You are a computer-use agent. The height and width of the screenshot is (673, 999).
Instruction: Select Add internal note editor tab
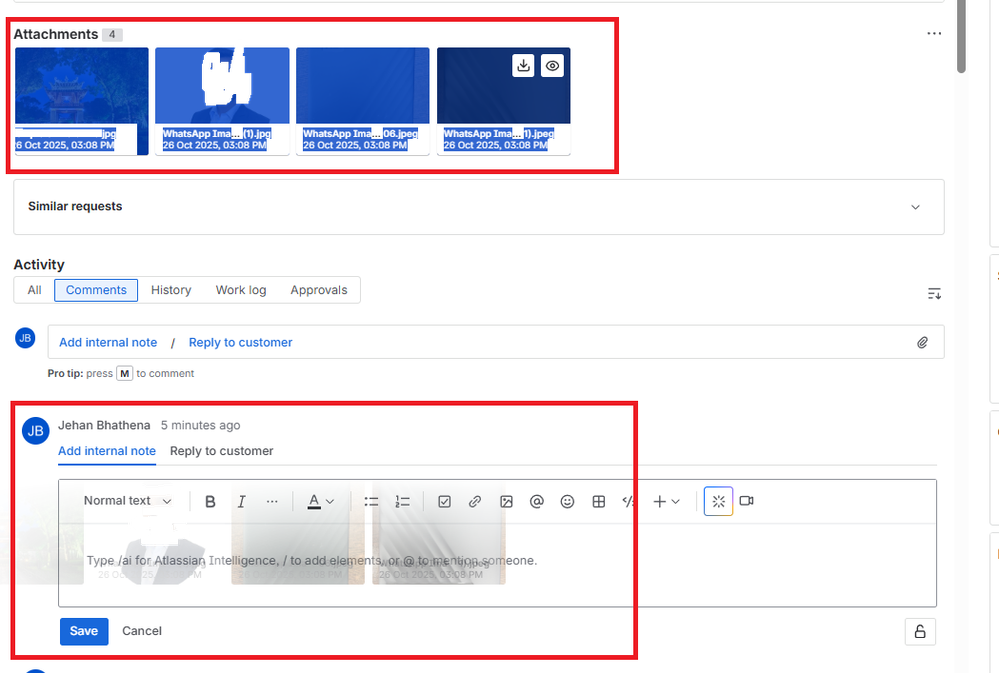tap(107, 451)
